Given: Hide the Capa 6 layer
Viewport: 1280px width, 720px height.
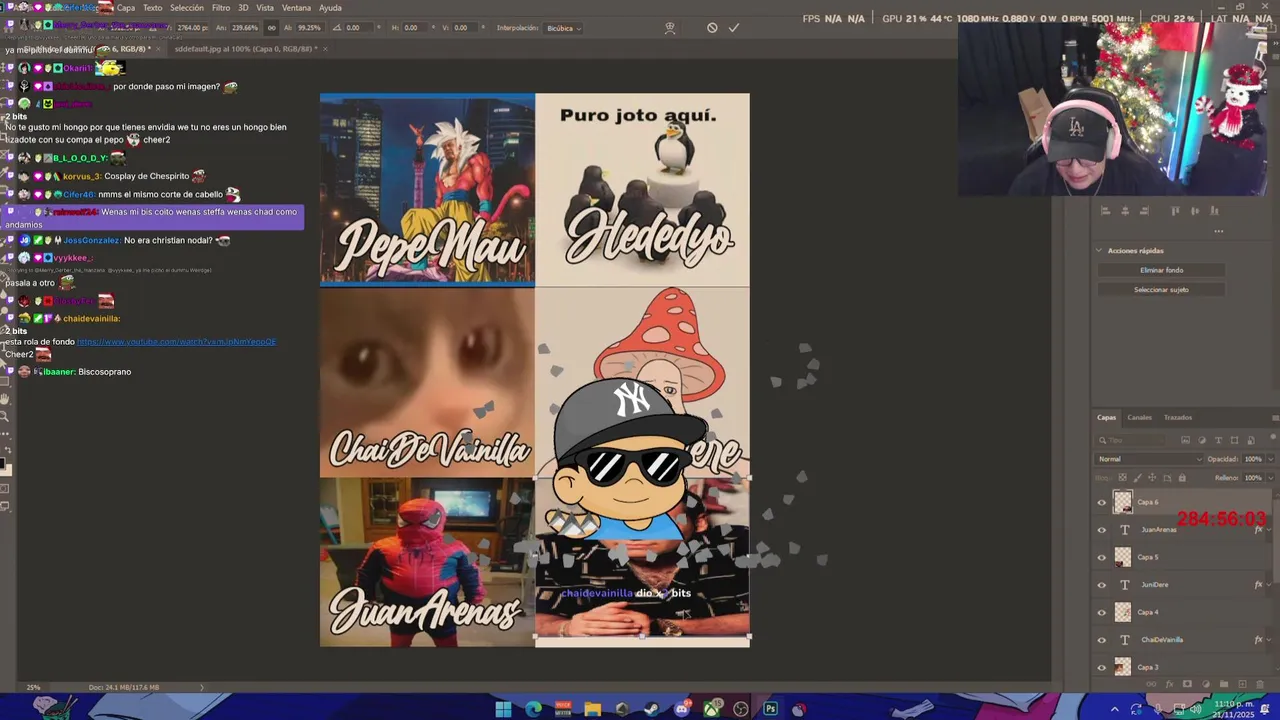Looking at the screenshot, I should coord(1102,503).
